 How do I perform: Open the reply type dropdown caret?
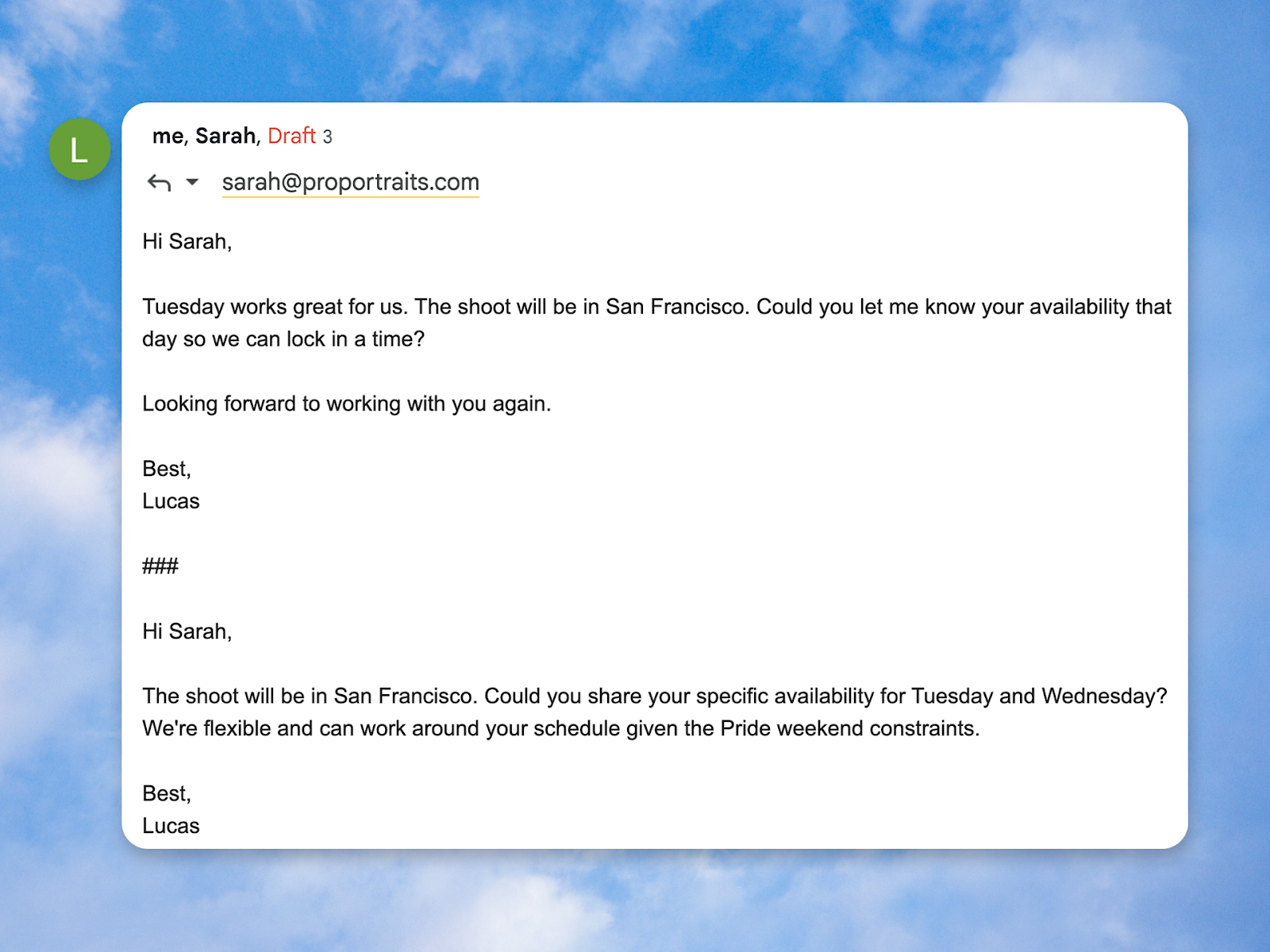click(x=192, y=182)
